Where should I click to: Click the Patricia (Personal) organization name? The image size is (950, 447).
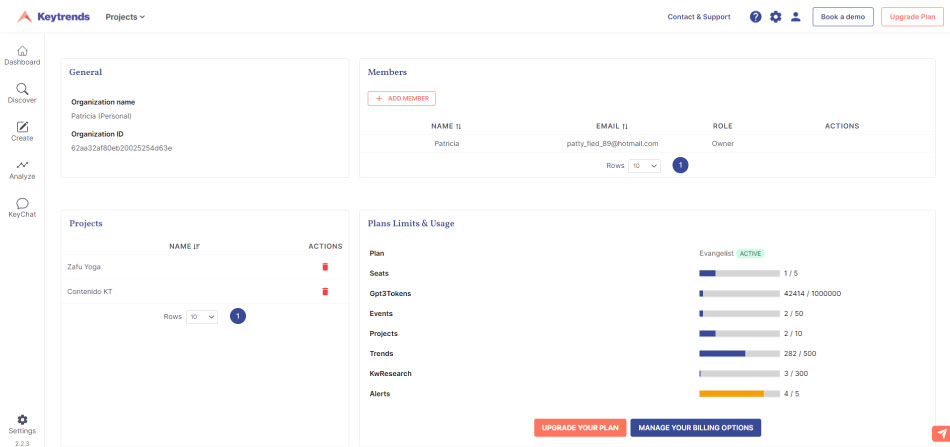coord(101,116)
